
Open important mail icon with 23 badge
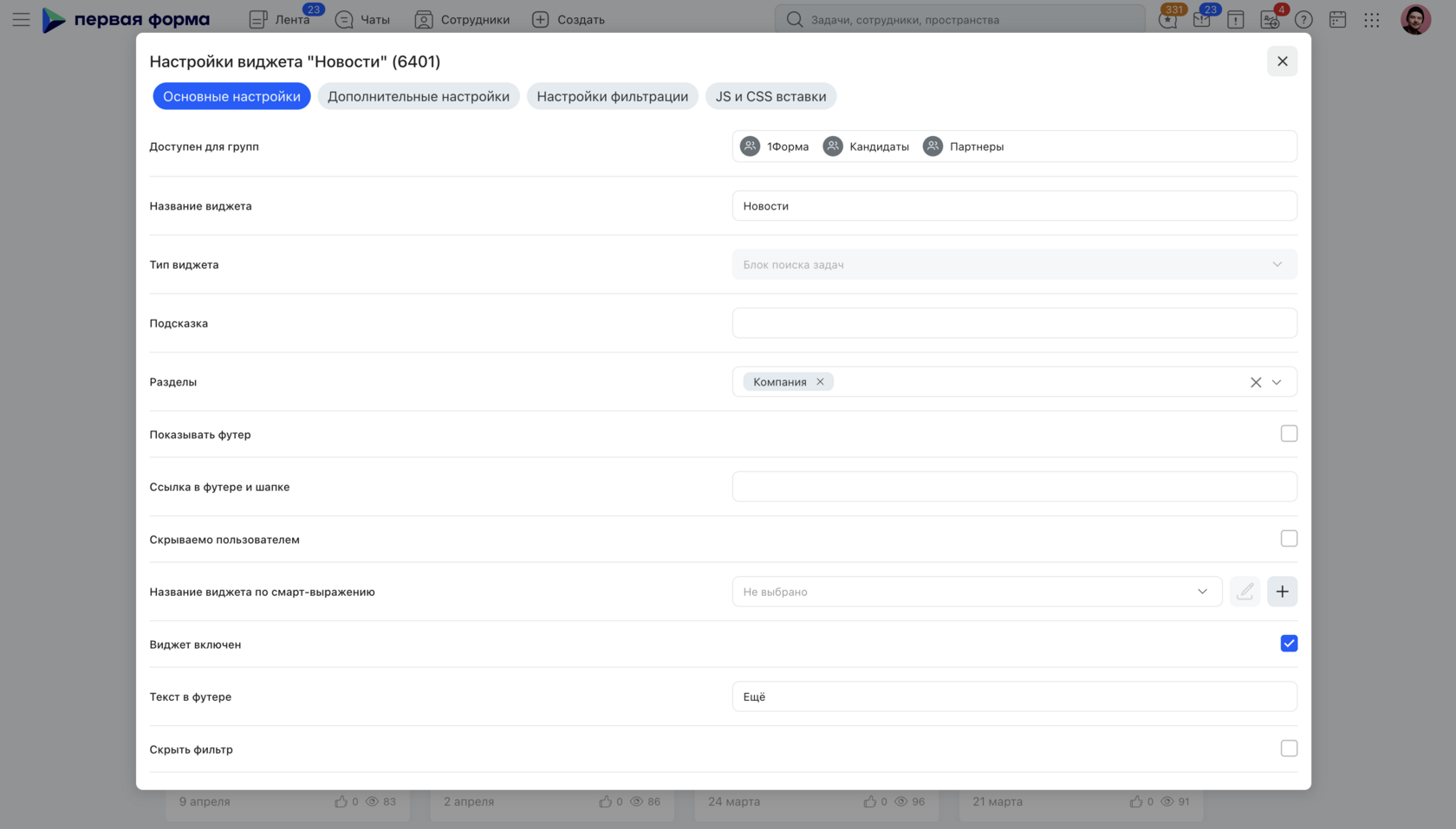(1201, 19)
